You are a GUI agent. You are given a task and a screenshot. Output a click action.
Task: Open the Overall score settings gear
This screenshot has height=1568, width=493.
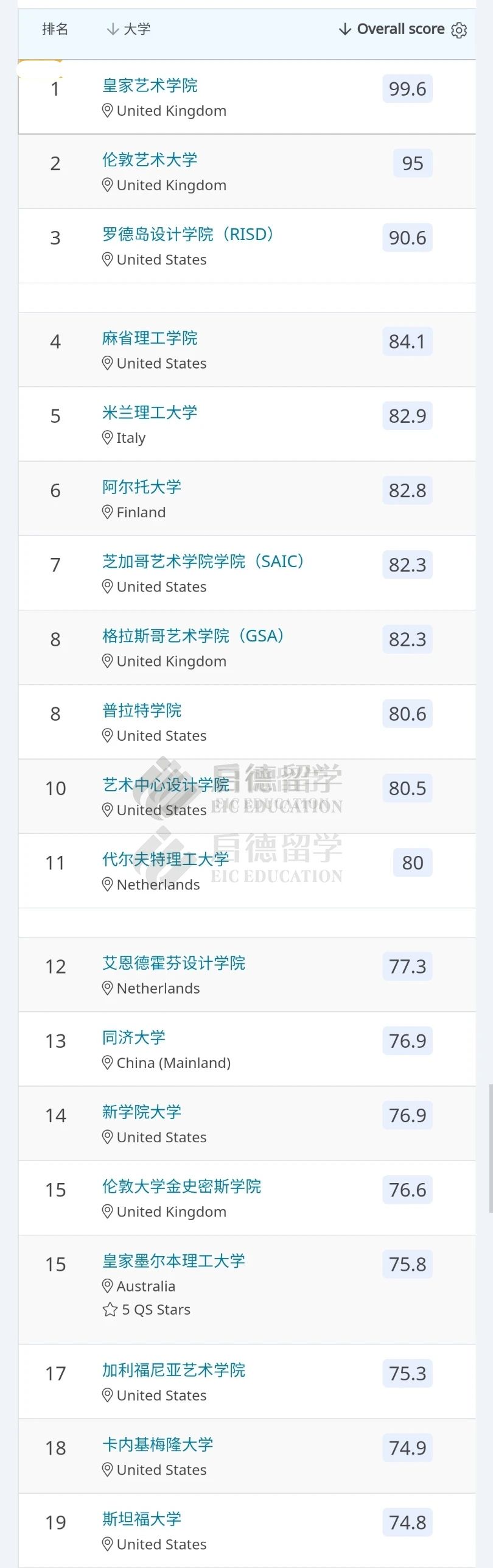click(x=460, y=30)
